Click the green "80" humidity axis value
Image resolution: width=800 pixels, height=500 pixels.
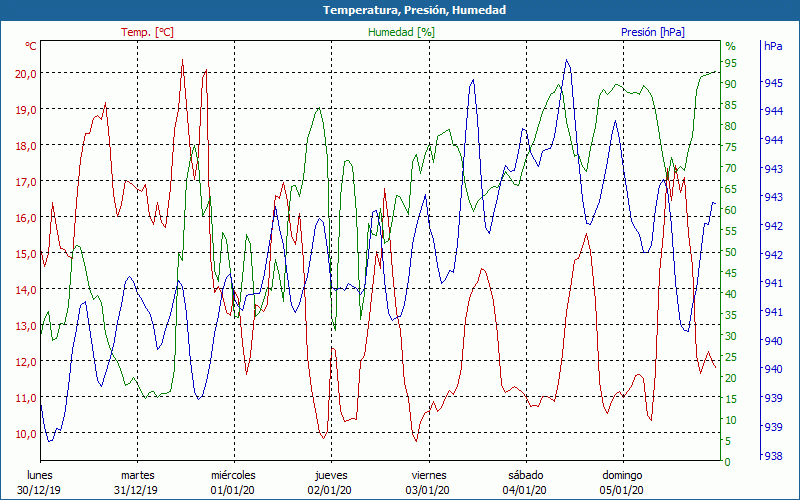[x=731, y=126]
